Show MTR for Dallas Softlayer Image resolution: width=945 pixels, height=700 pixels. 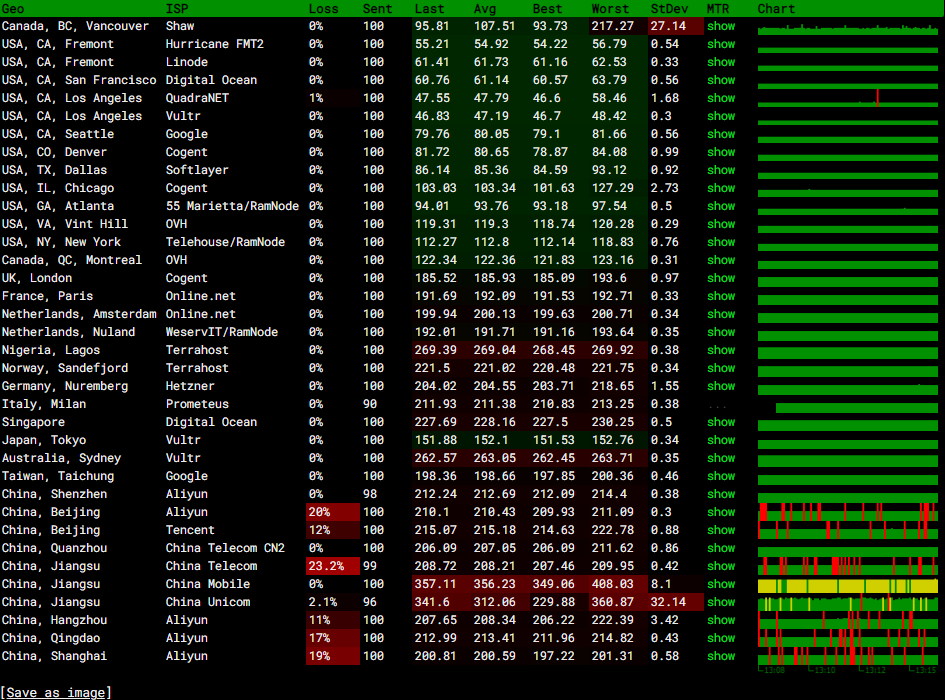721,170
